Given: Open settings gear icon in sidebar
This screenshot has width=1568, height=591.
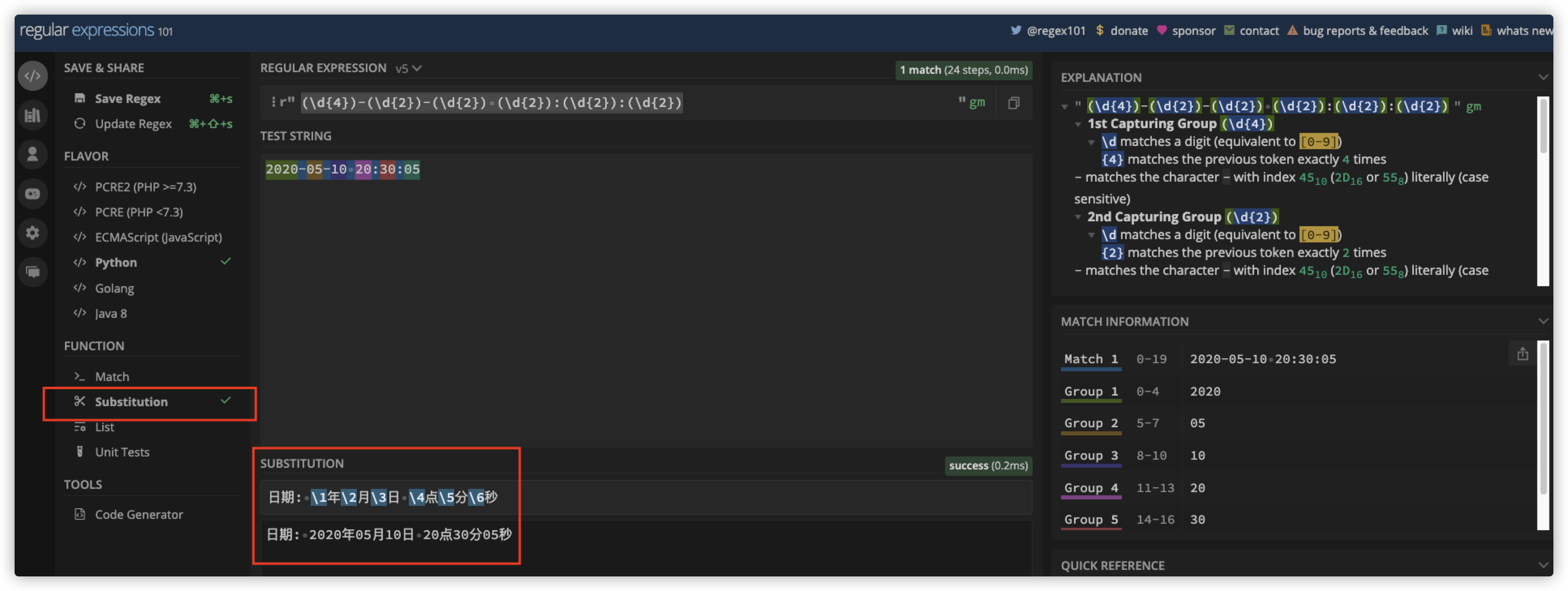Looking at the screenshot, I should (33, 233).
